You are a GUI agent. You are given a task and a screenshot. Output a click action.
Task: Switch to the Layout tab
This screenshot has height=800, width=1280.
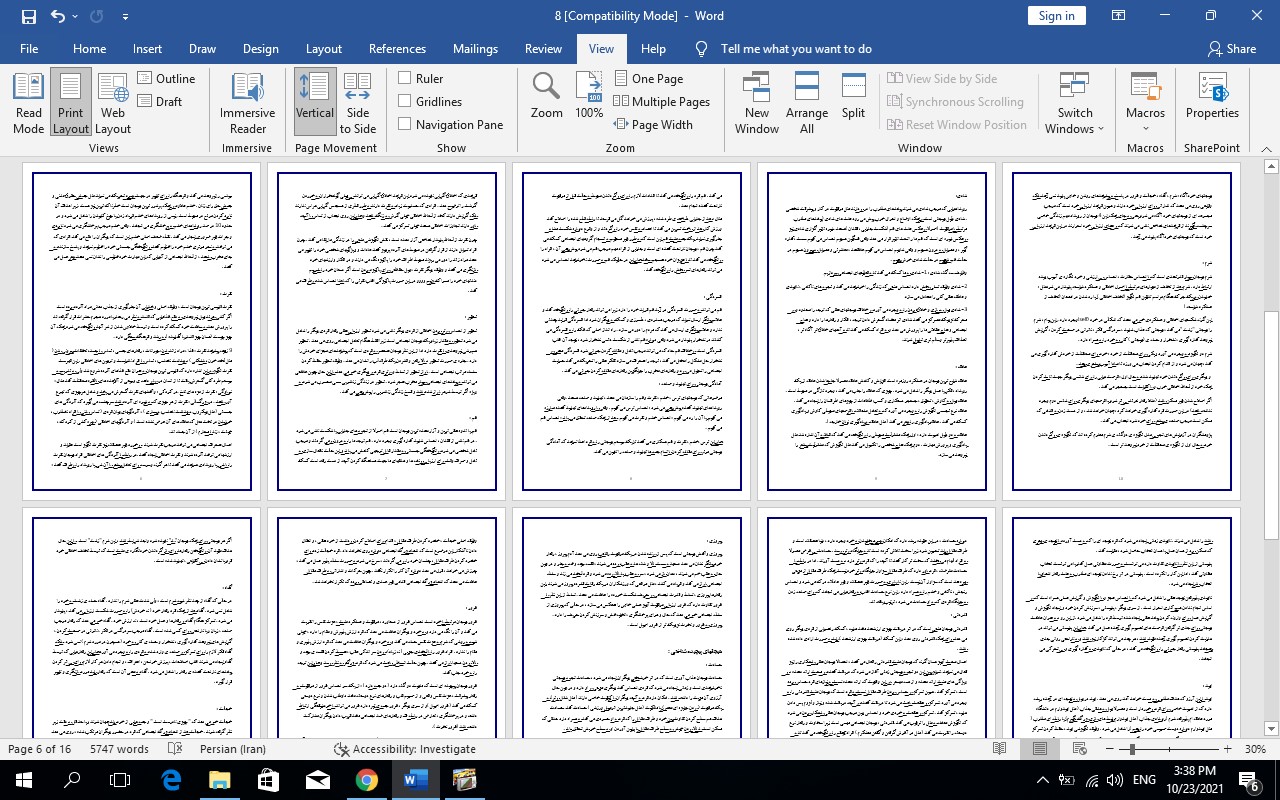(x=323, y=48)
